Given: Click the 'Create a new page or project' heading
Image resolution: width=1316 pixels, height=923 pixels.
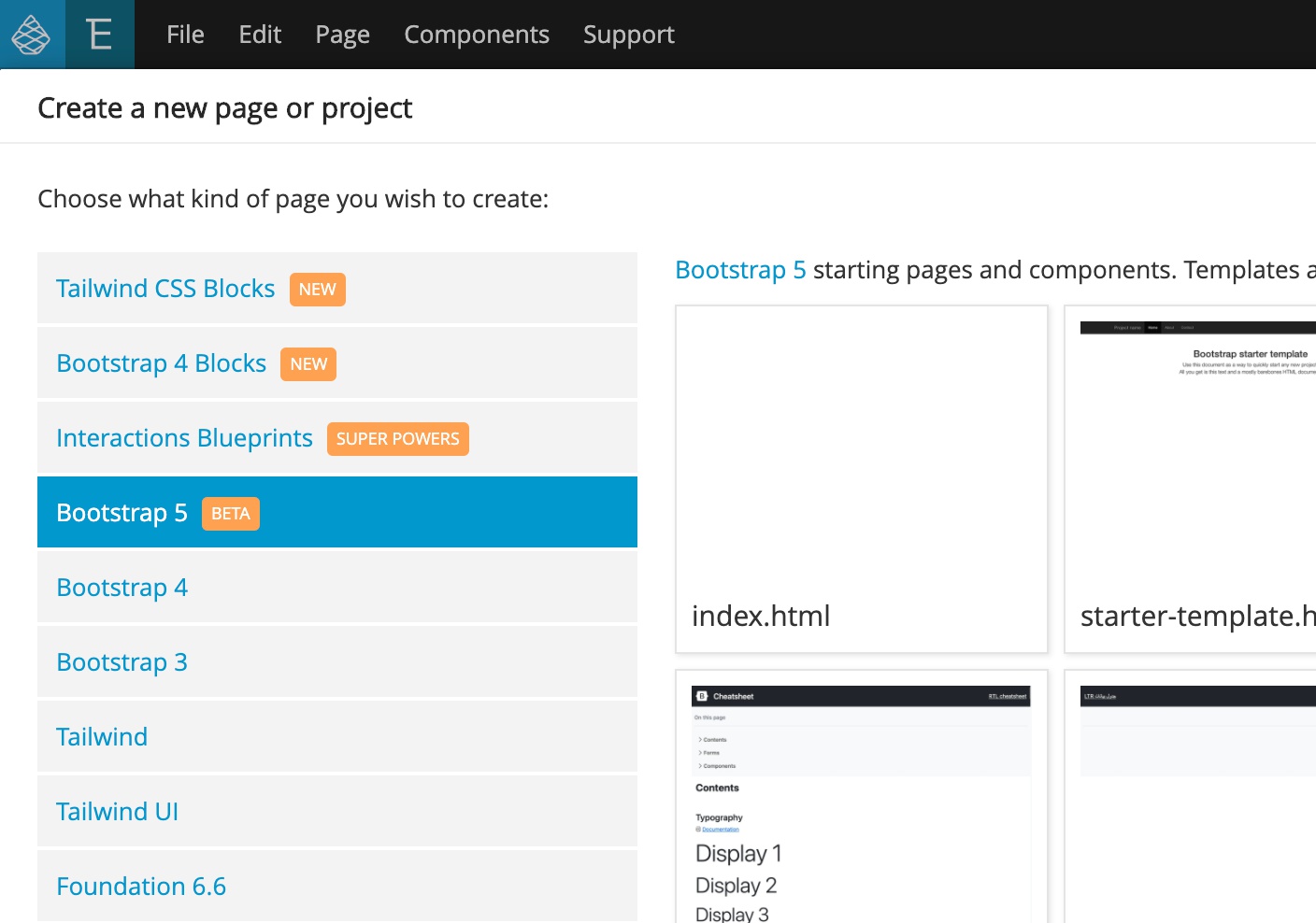Looking at the screenshot, I should (x=225, y=108).
